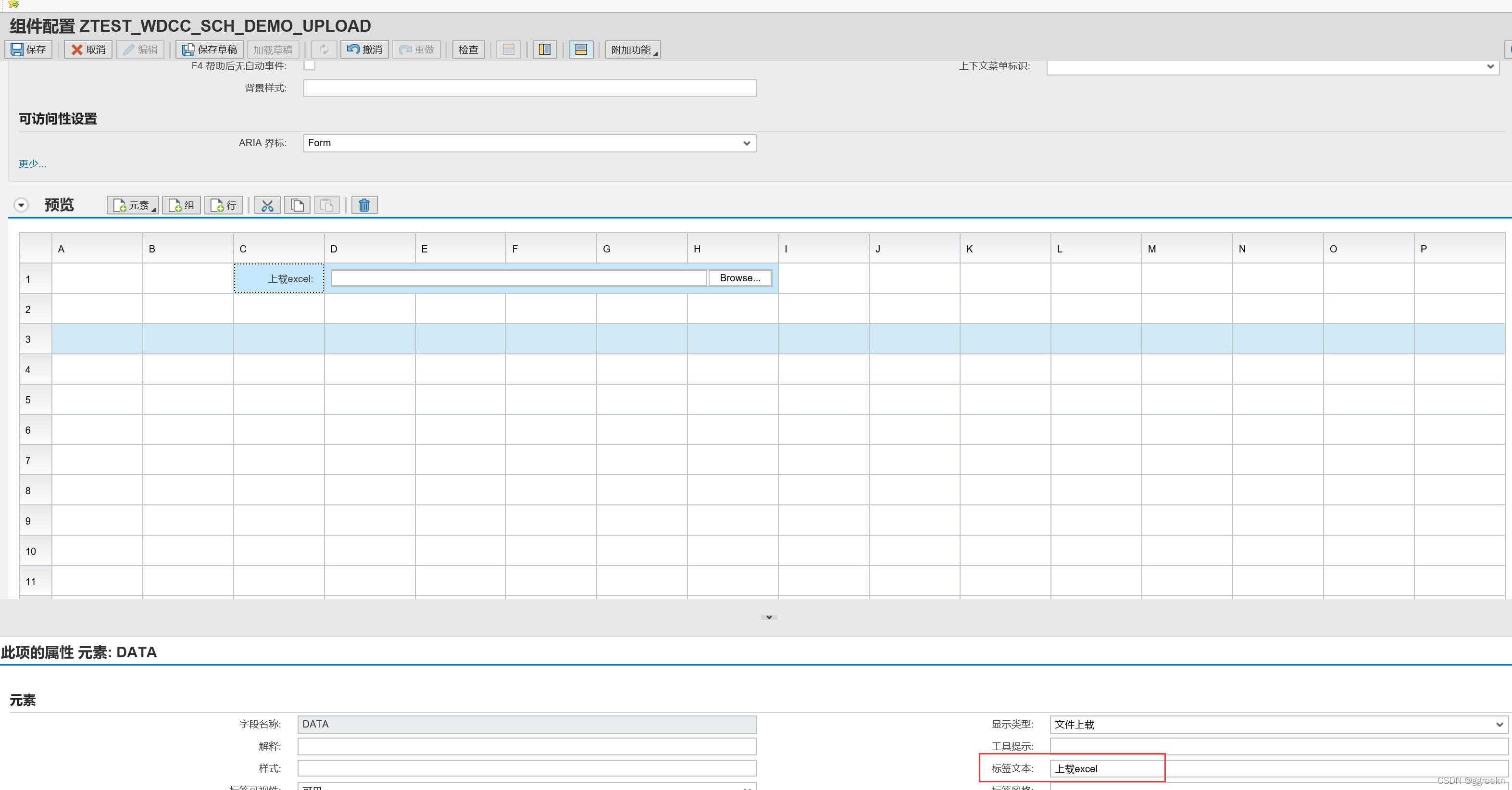Click the trash delete icon

(x=364, y=205)
